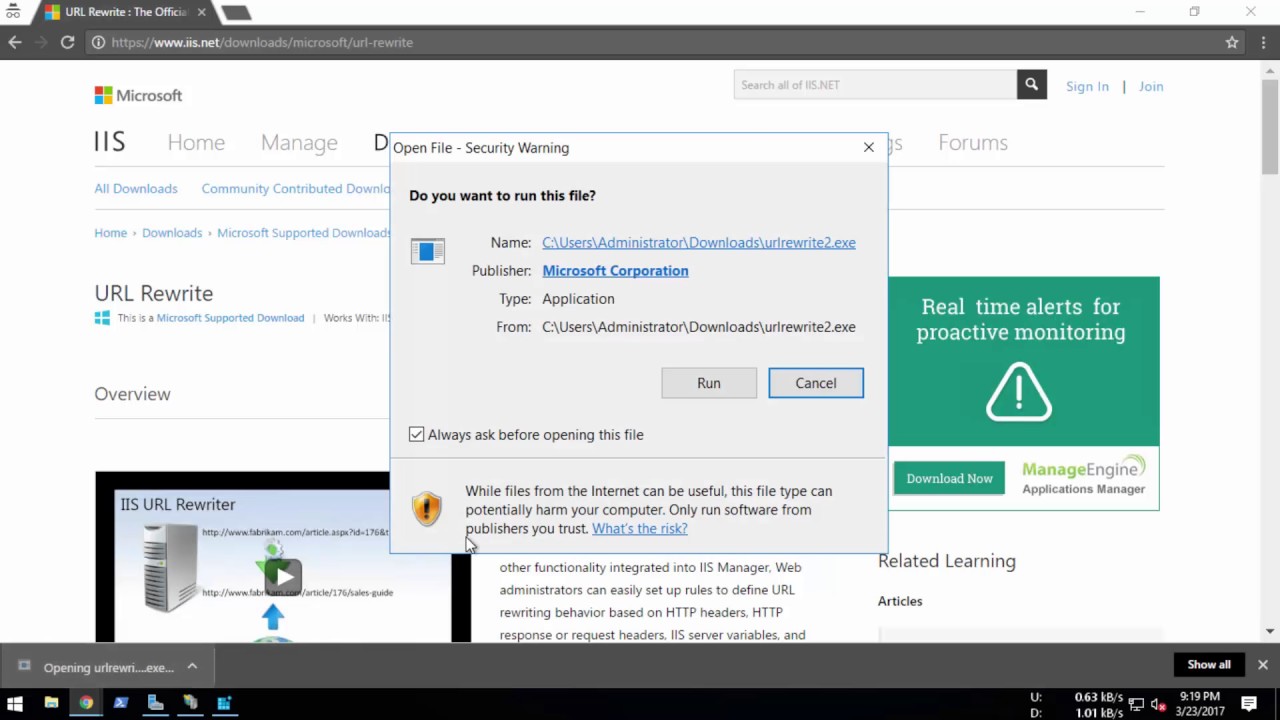Bookmark page using the star icon
The height and width of the screenshot is (720, 1280).
click(x=1232, y=42)
